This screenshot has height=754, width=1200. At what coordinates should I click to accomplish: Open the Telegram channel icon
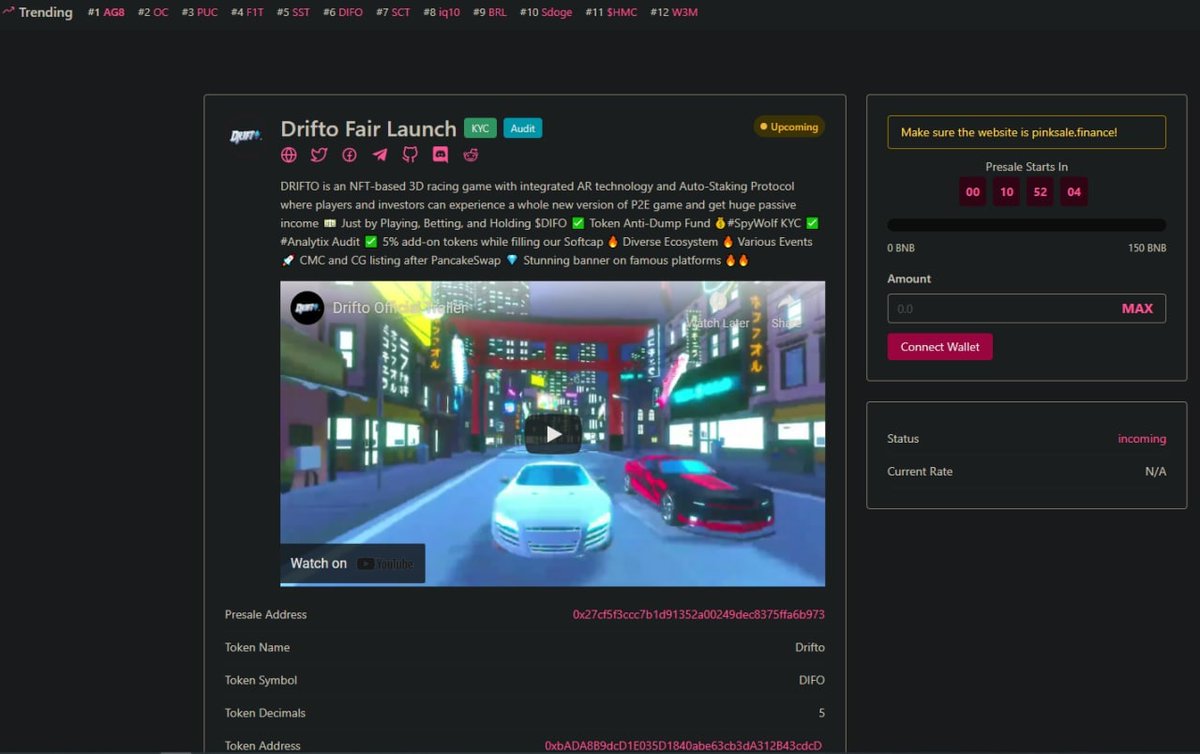coord(379,155)
